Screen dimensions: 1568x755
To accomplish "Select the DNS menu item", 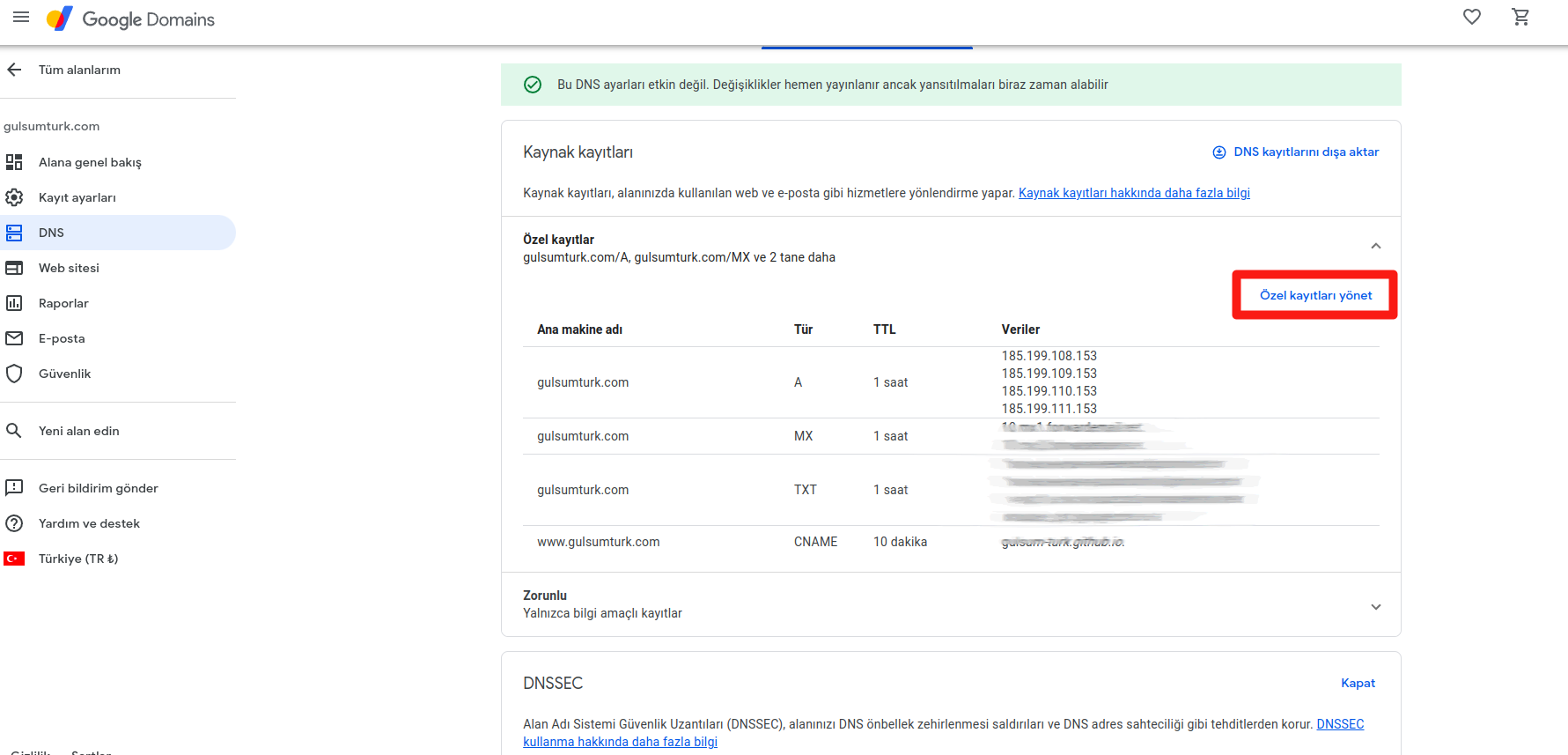I will (118, 233).
